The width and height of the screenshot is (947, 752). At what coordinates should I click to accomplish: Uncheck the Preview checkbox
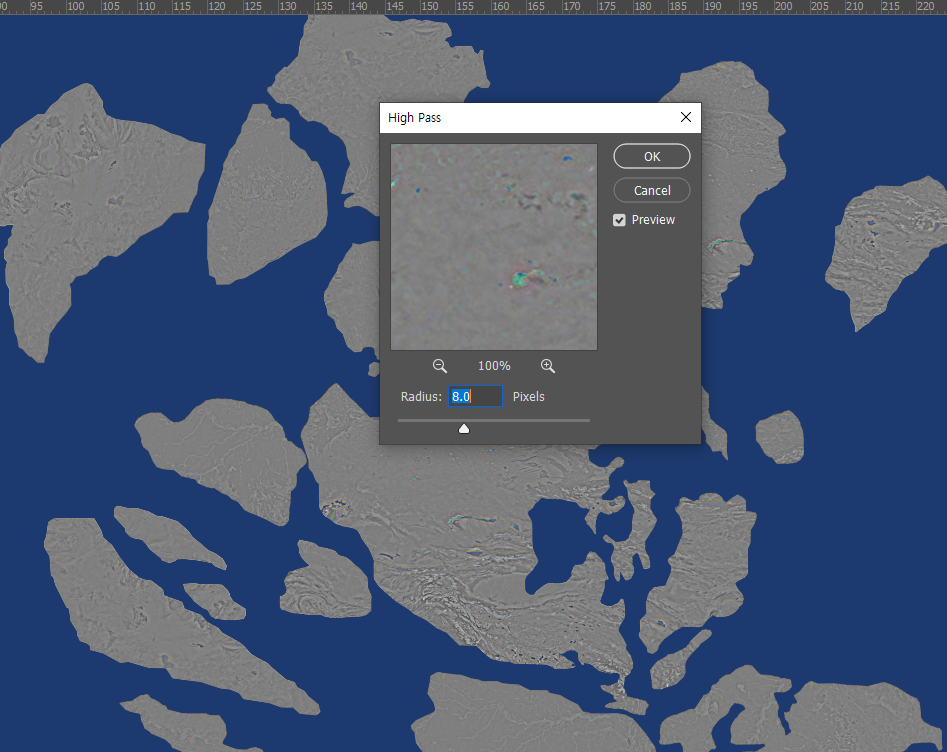619,220
